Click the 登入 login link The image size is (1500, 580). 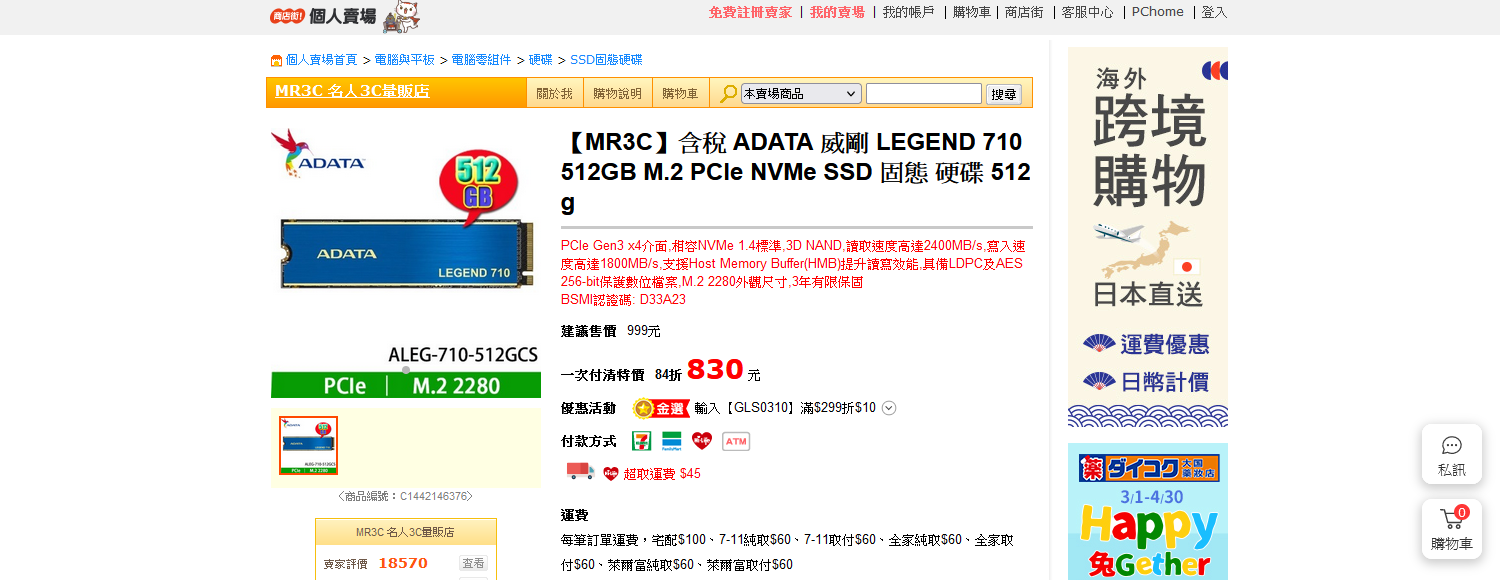tap(1214, 12)
